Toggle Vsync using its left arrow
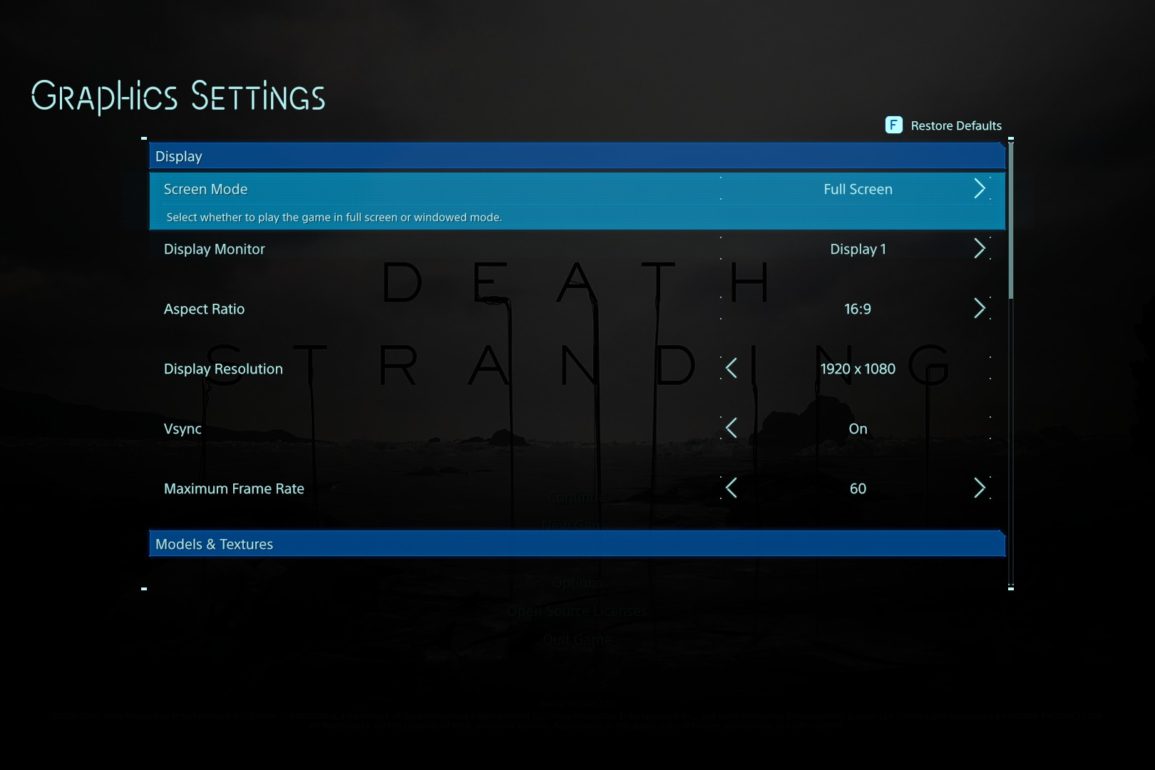This screenshot has width=1155, height=770. click(x=731, y=428)
